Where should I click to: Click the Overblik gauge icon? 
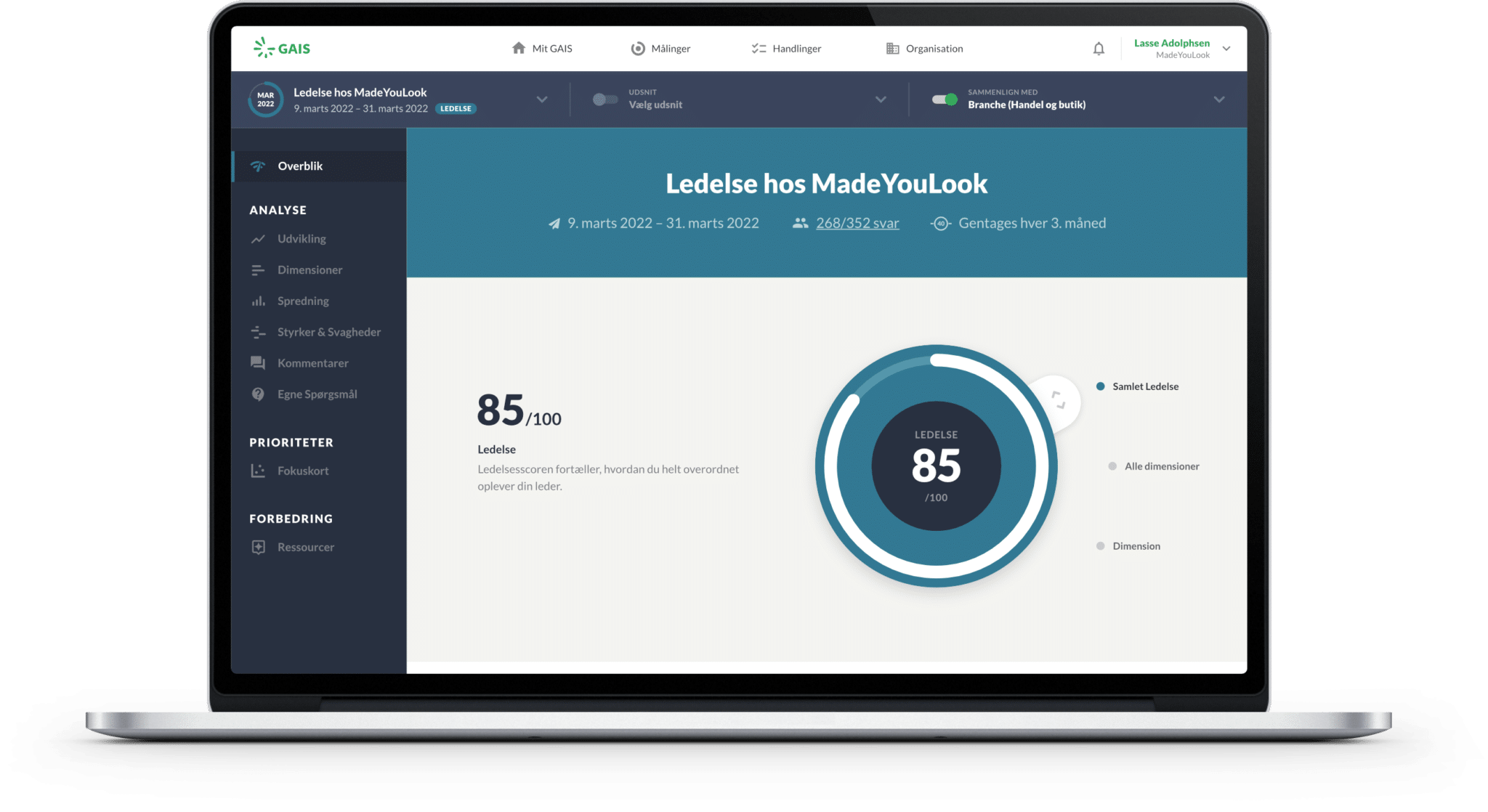click(258, 166)
